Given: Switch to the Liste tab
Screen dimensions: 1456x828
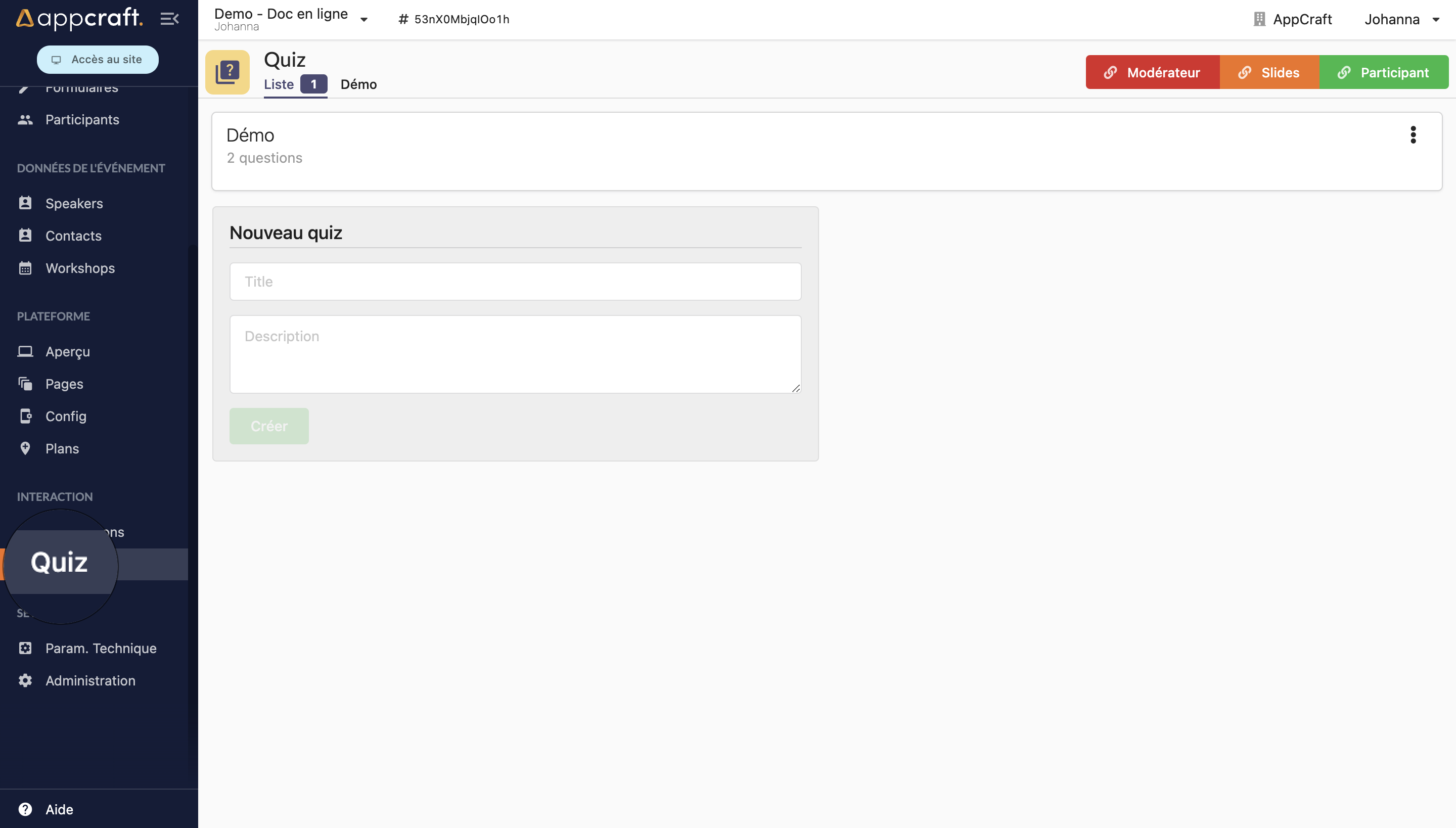Looking at the screenshot, I should pyautogui.click(x=278, y=84).
